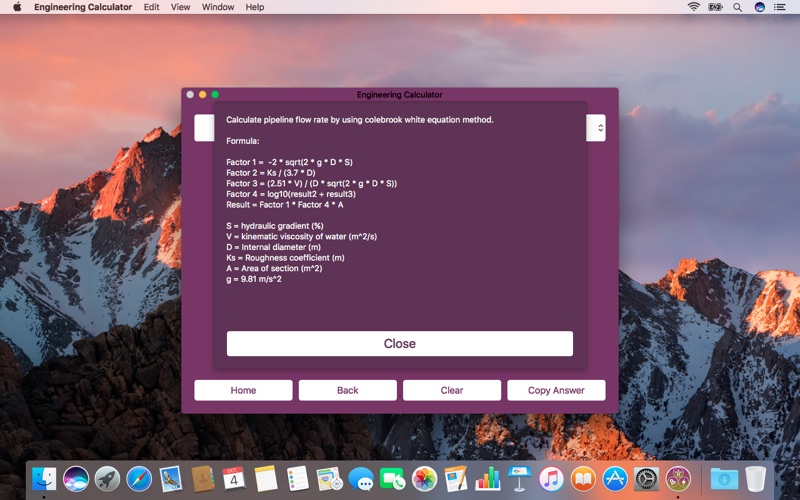The width and height of the screenshot is (800, 500).
Task: Minimize the Engineering Calculator window
Action: 203,94
